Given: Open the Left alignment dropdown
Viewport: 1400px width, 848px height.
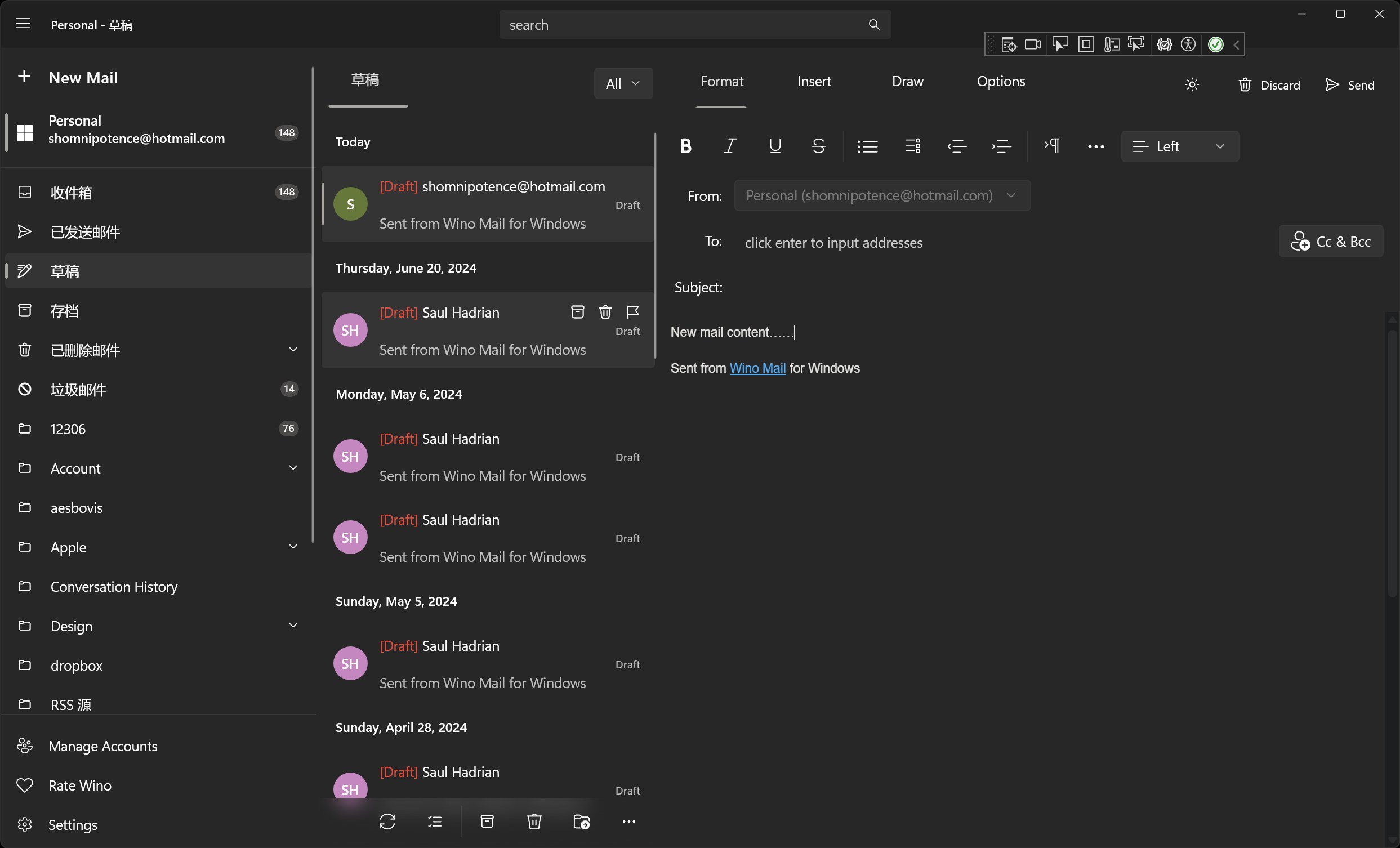Looking at the screenshot, I should tap(1180, 146).
